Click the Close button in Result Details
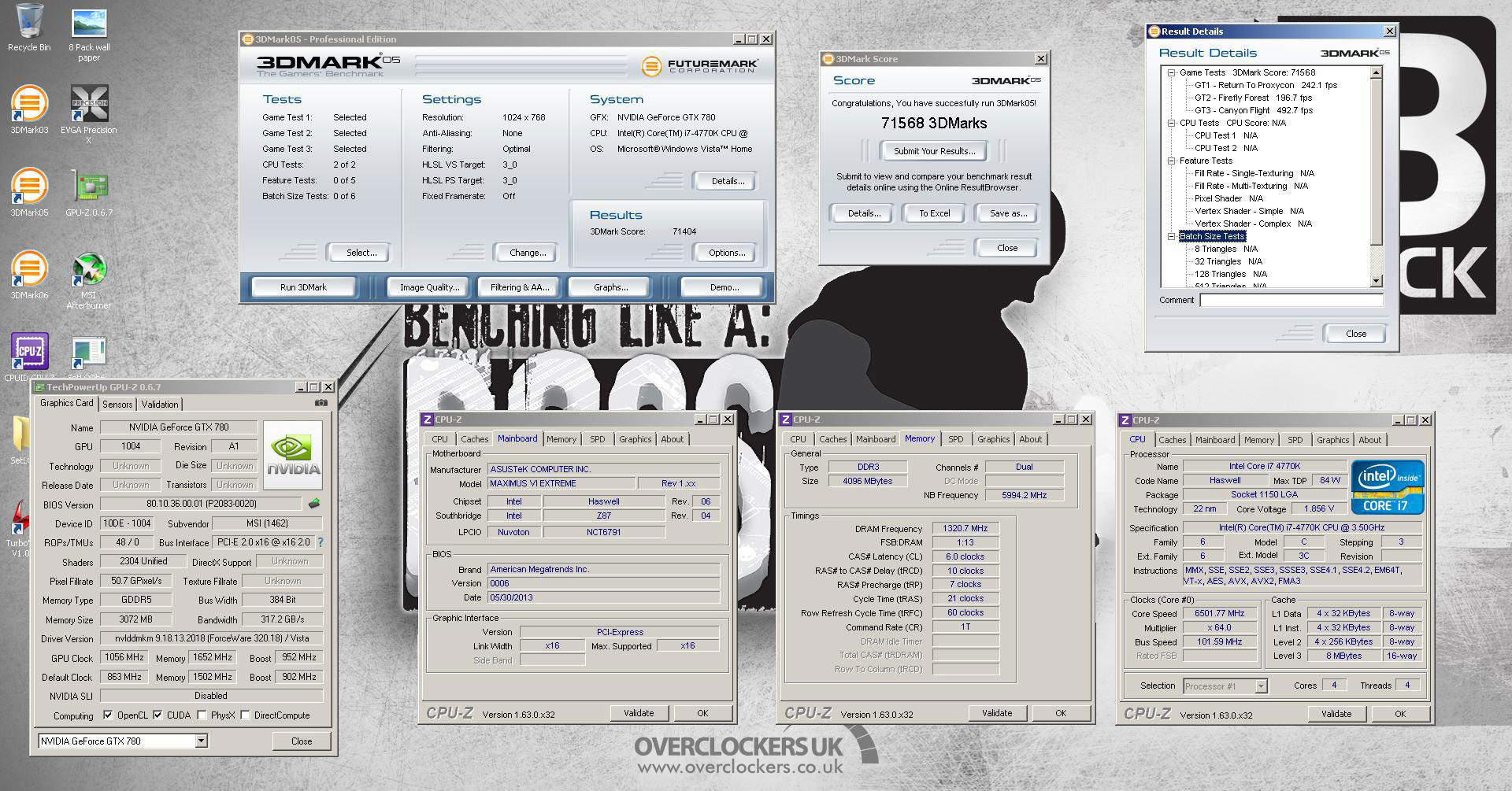The height and width of the screenshot is (791, 1512). point(1356,334)
